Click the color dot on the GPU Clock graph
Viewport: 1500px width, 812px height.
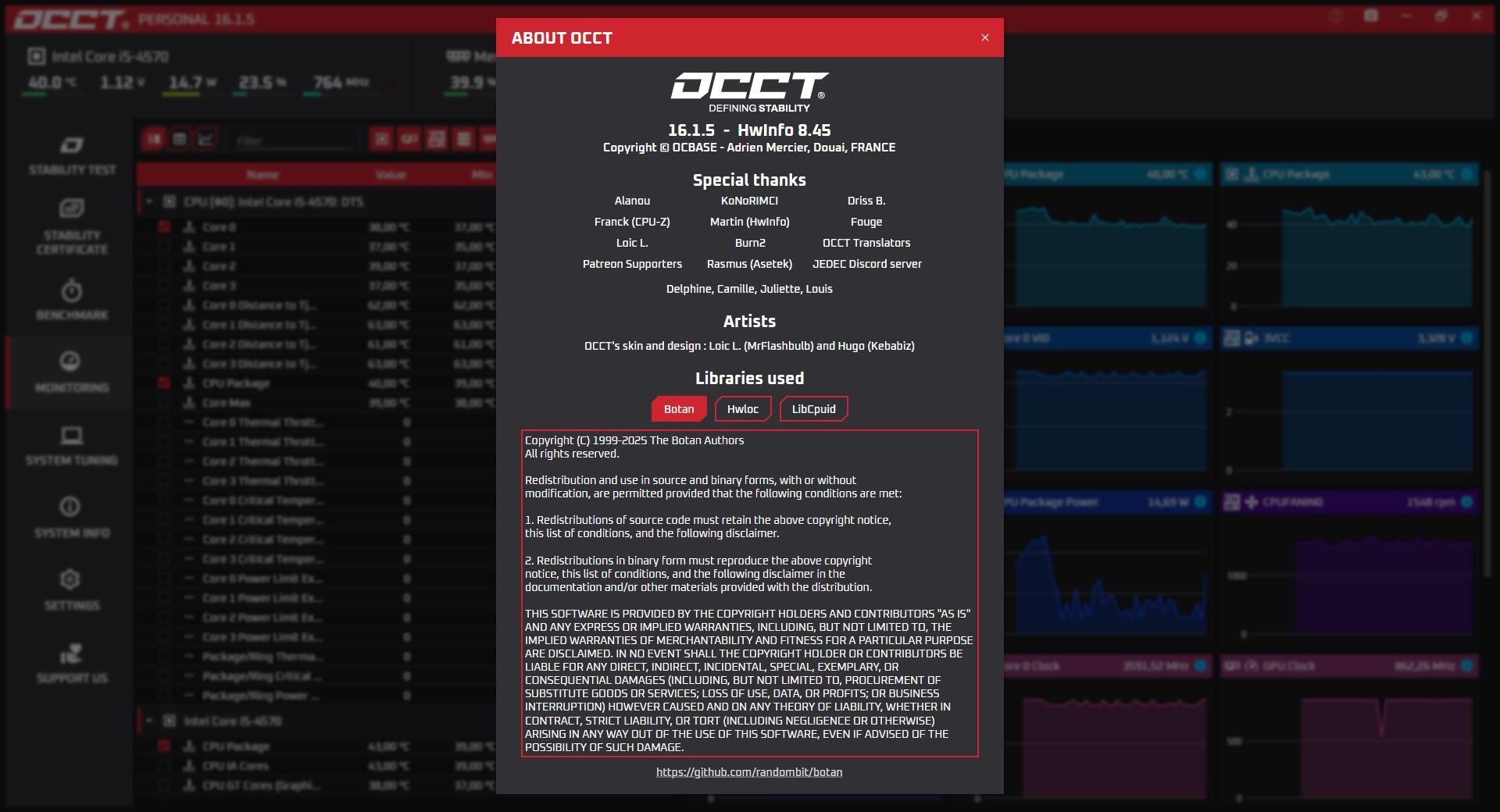[x=1466, y=666]
